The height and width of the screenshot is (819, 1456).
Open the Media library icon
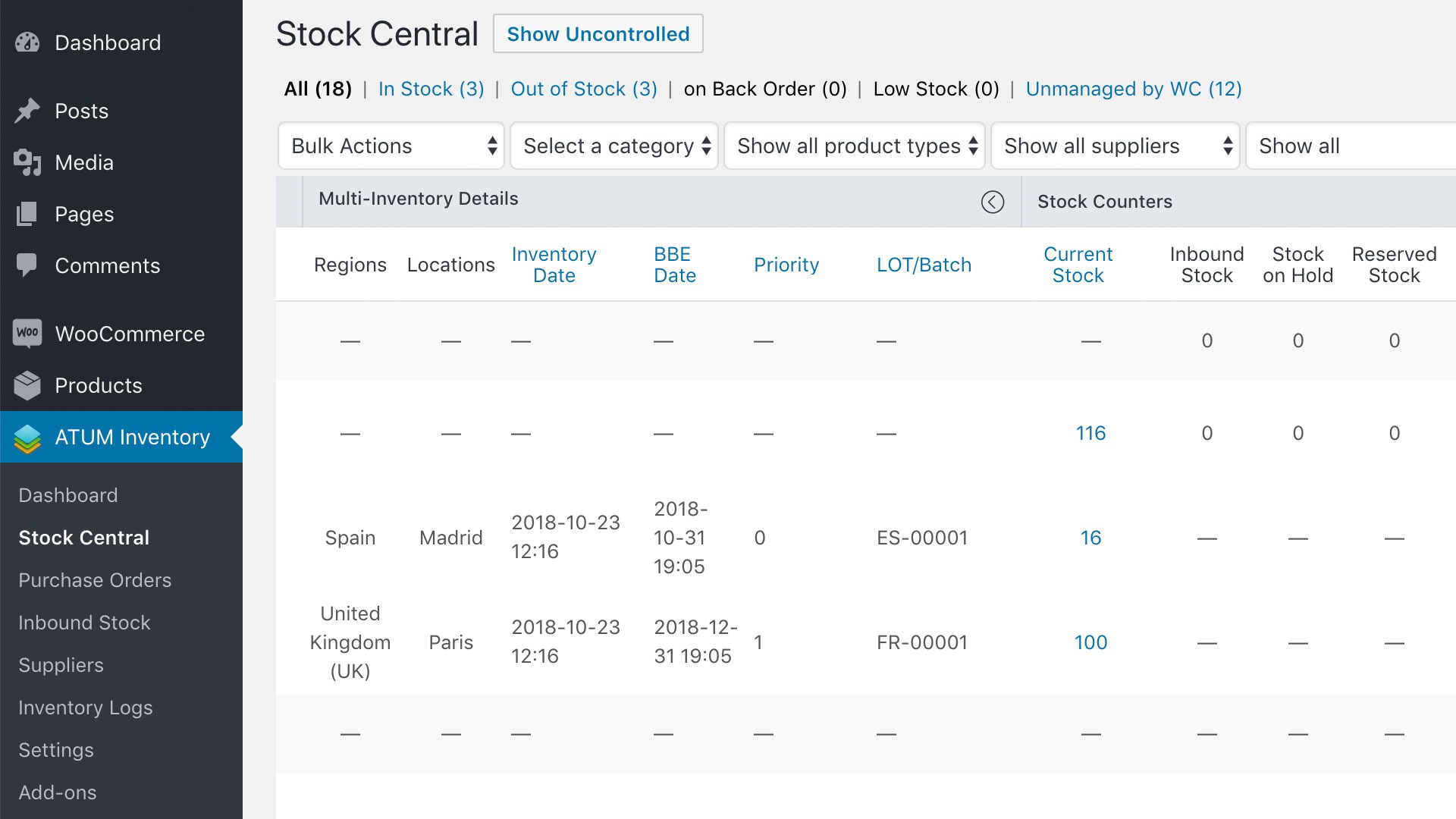(27, 162)
